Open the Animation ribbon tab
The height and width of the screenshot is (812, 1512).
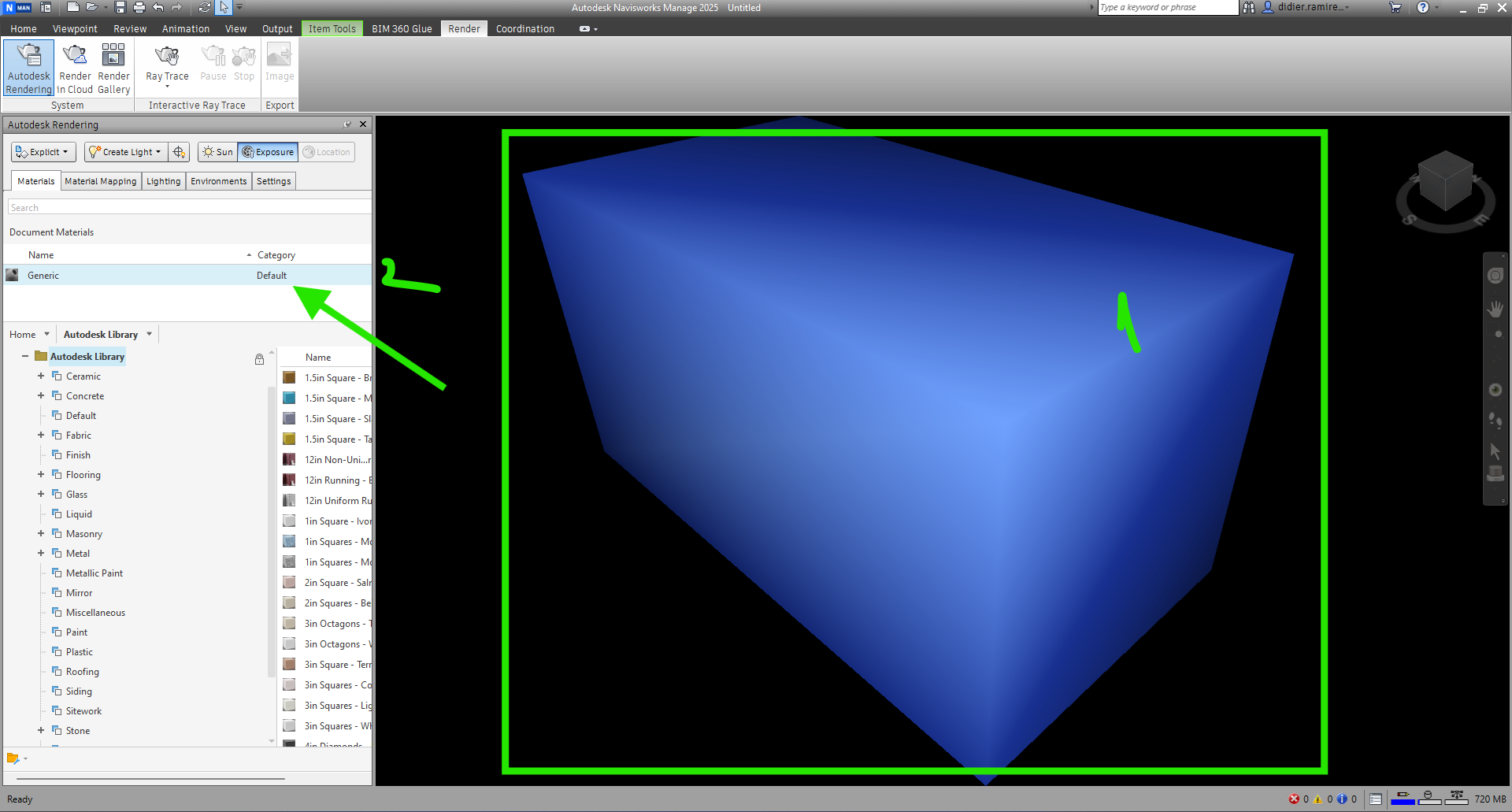point(186,29)
